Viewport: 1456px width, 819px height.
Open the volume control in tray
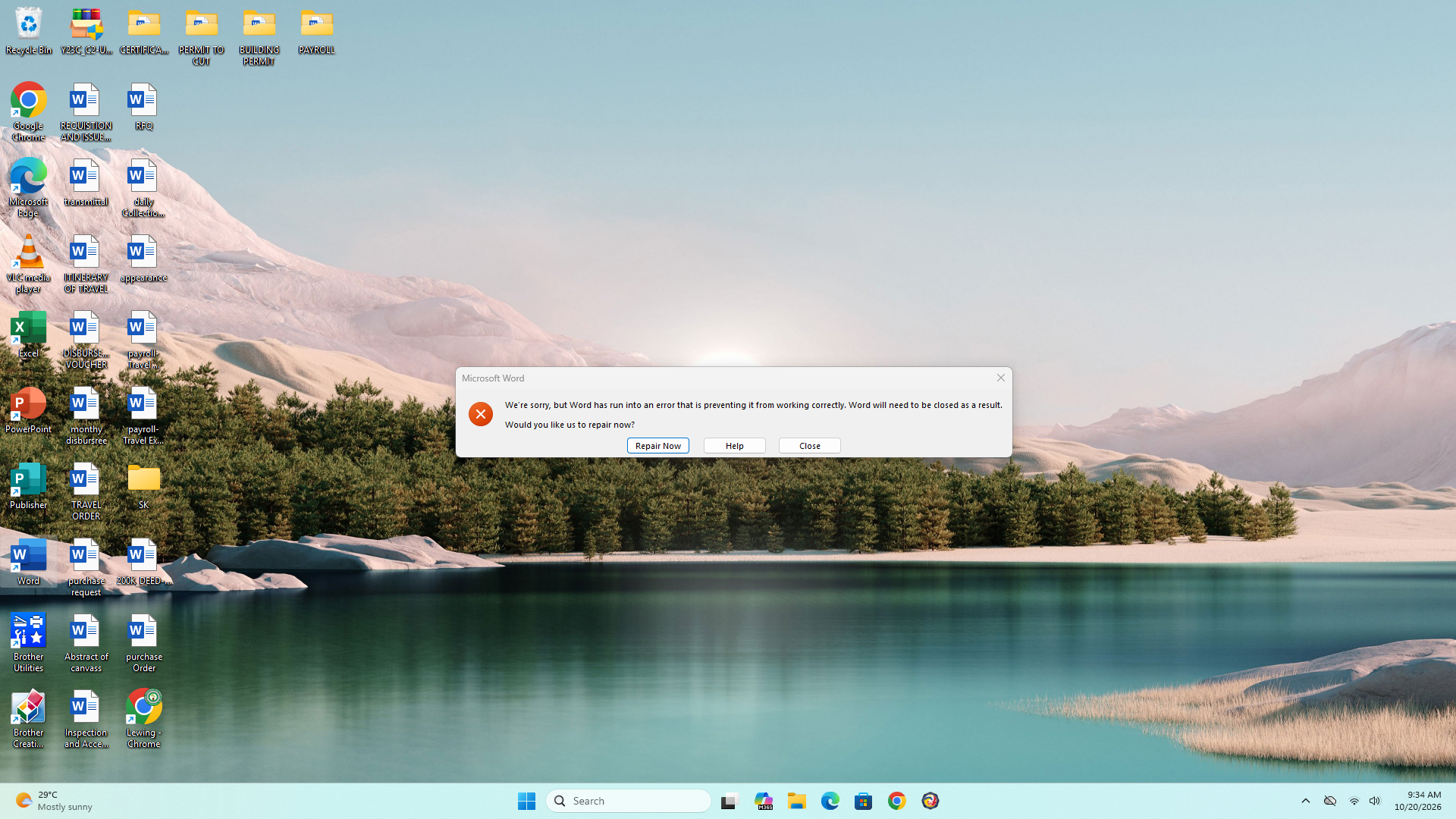click(1375, 801)
